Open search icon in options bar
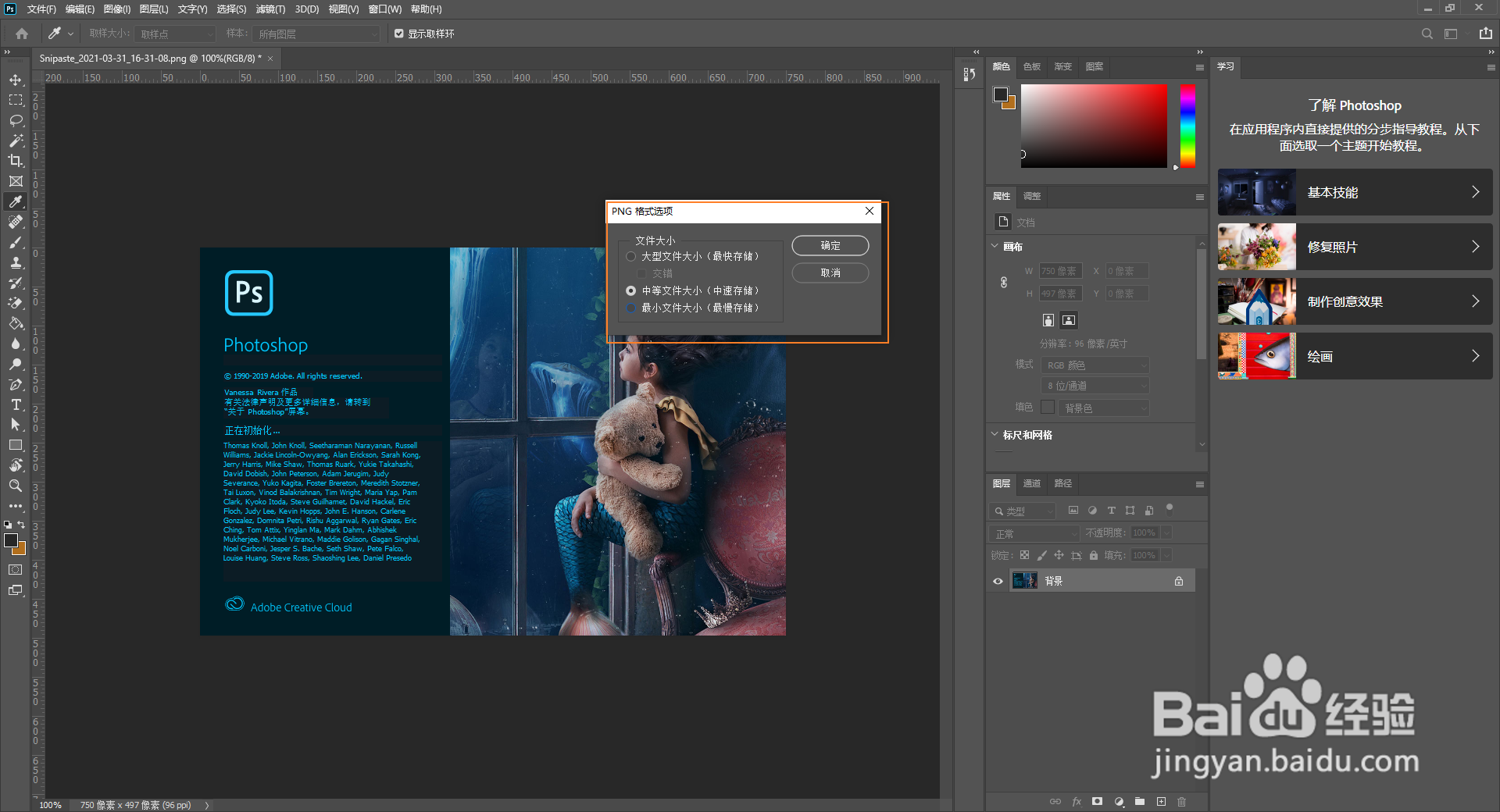The image size is (1500, 812). 1427,34
